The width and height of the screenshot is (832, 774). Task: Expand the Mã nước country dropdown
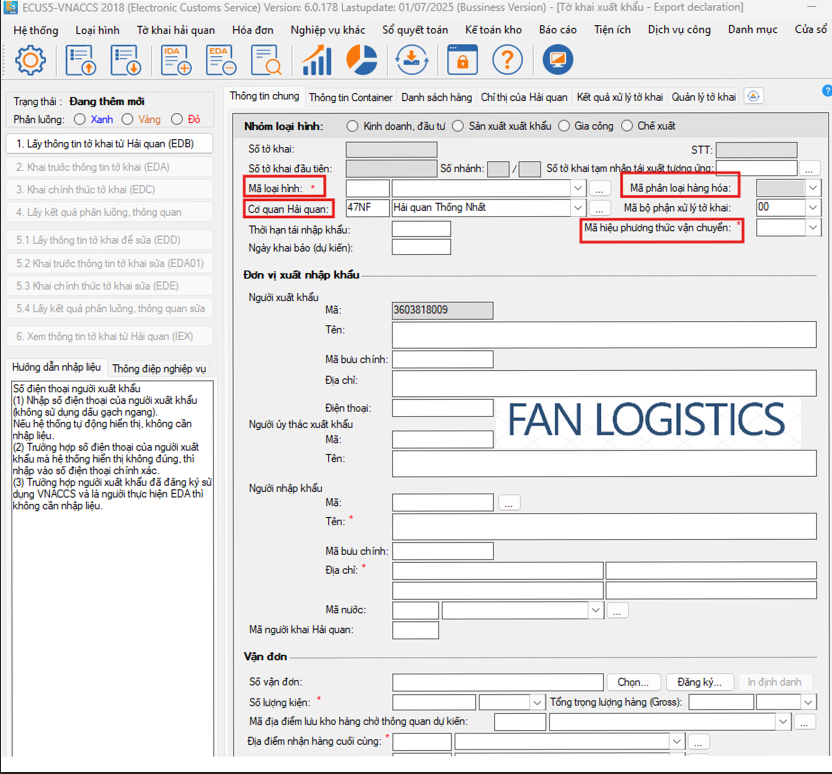pyautogui.click(x=595, y=611)
